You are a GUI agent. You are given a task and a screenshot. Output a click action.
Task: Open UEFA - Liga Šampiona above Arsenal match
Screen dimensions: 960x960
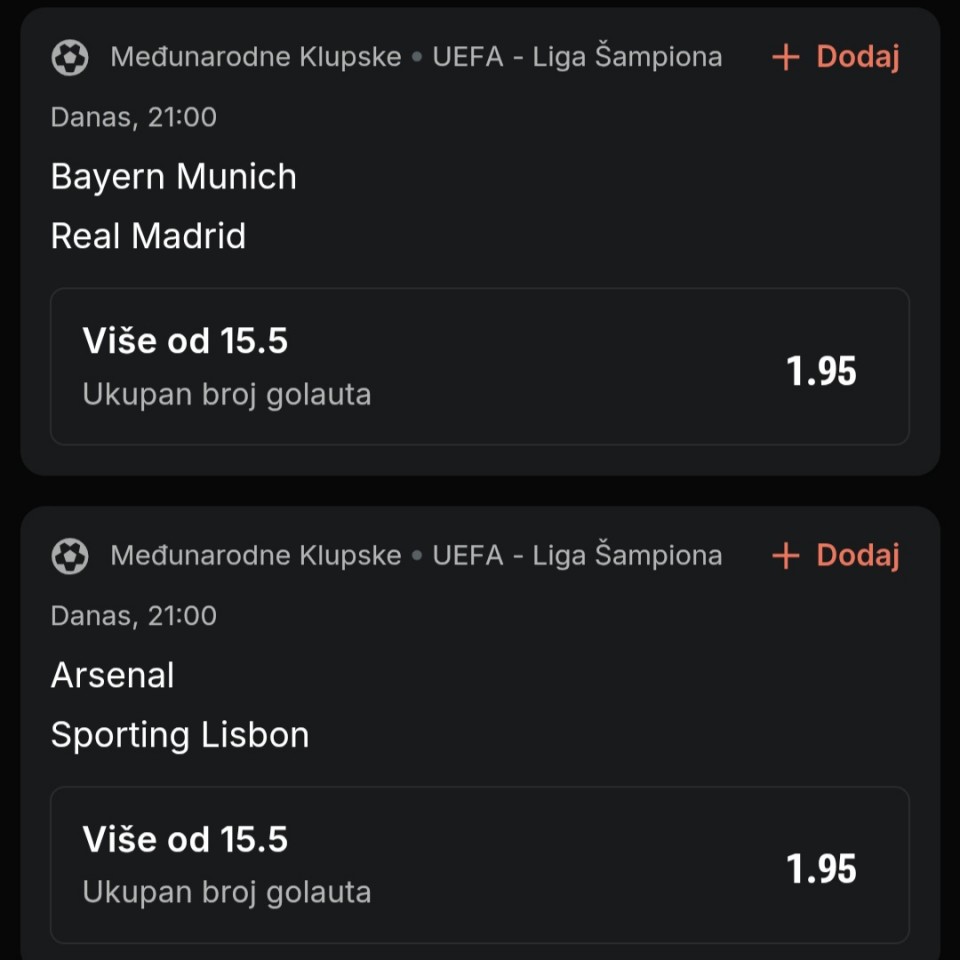pos(577,555)
